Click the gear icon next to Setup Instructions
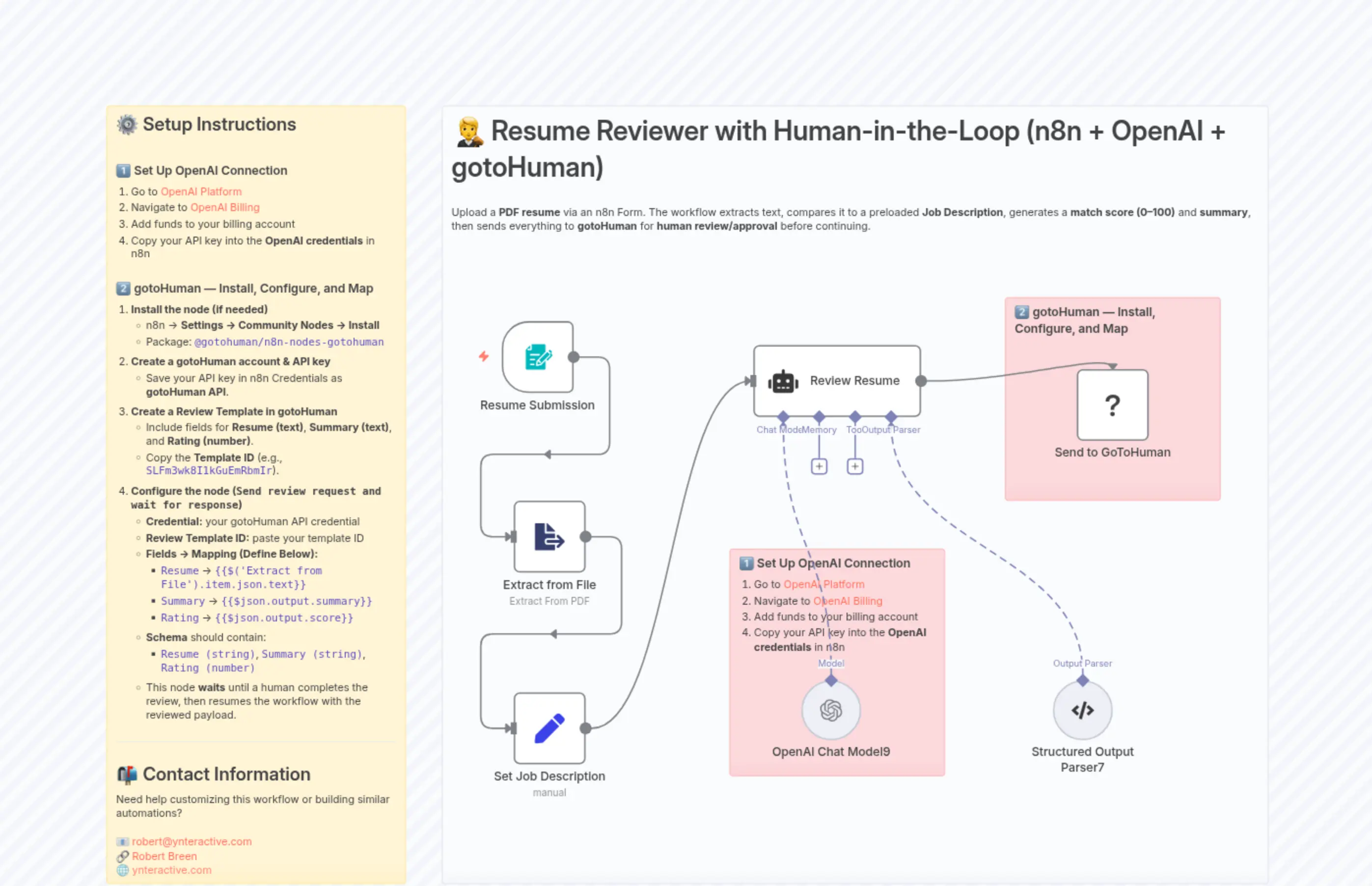 click(127, 124)
